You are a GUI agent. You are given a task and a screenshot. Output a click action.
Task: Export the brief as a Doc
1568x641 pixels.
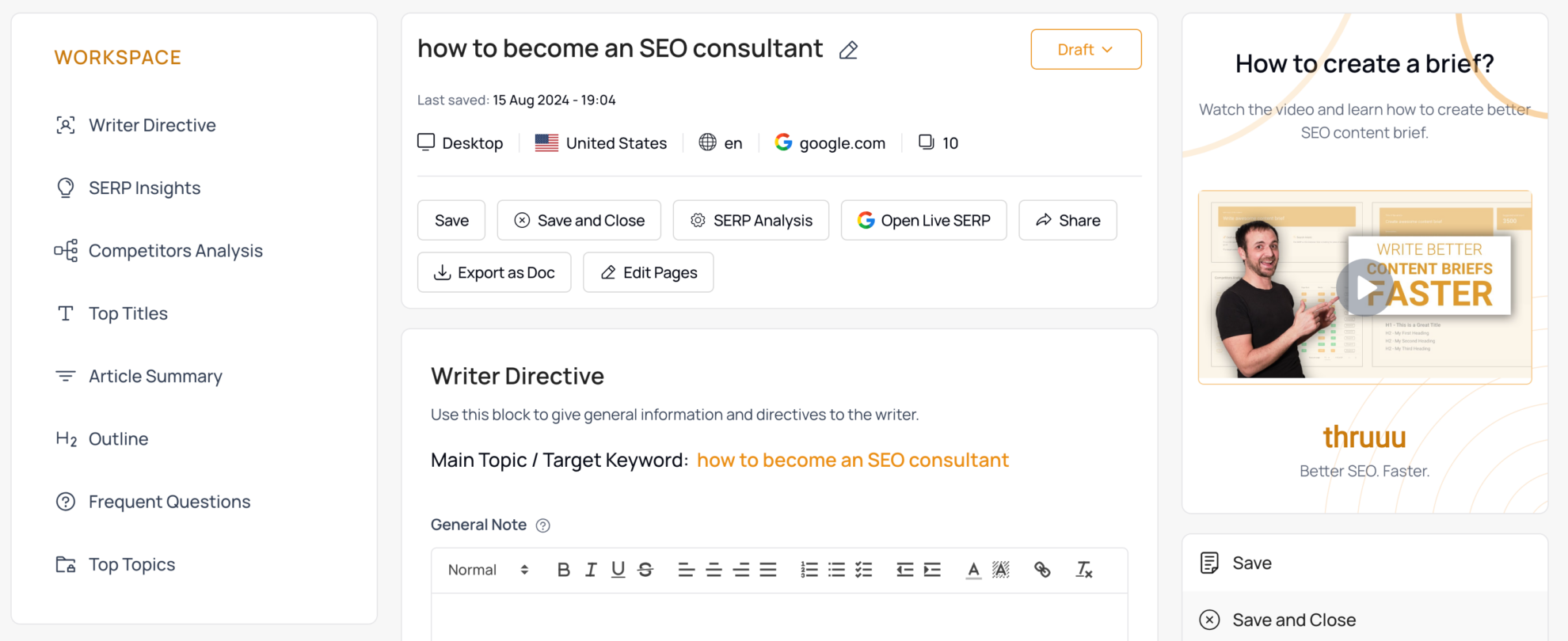[x=494, y=272]
